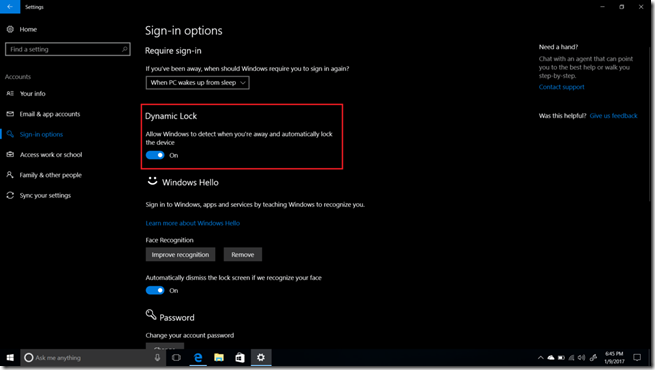655x370 pixels.
Task: Click the search magnifier in Find a setting
Action: pos(124,49)
